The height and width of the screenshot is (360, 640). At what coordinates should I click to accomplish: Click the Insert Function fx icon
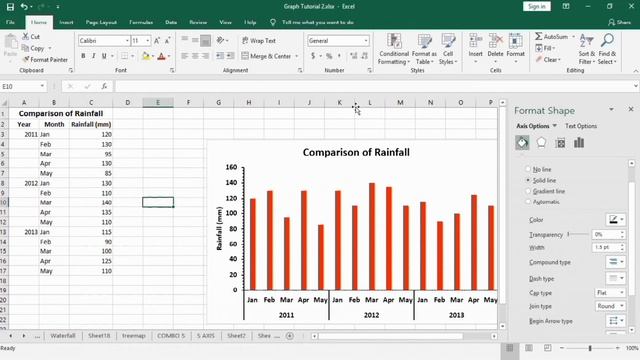104,86
